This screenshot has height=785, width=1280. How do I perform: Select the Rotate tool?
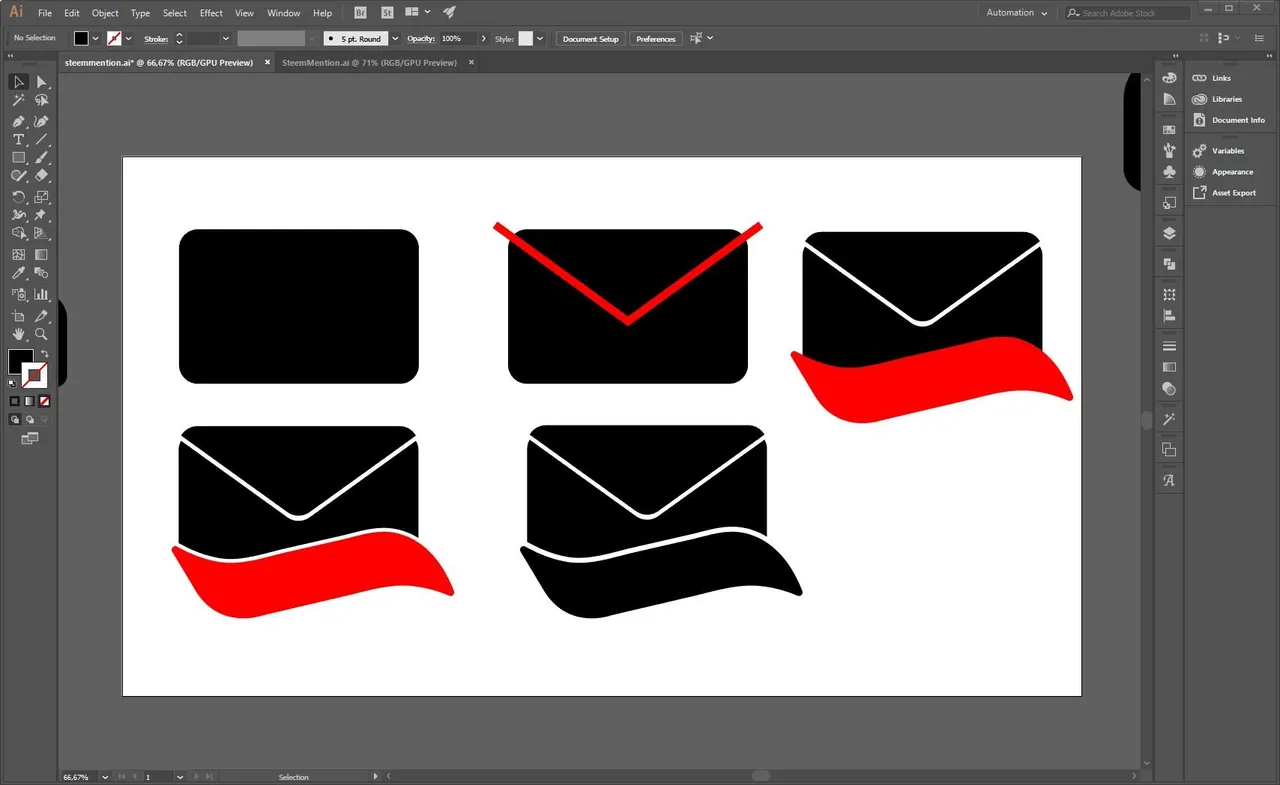(19, 197)
